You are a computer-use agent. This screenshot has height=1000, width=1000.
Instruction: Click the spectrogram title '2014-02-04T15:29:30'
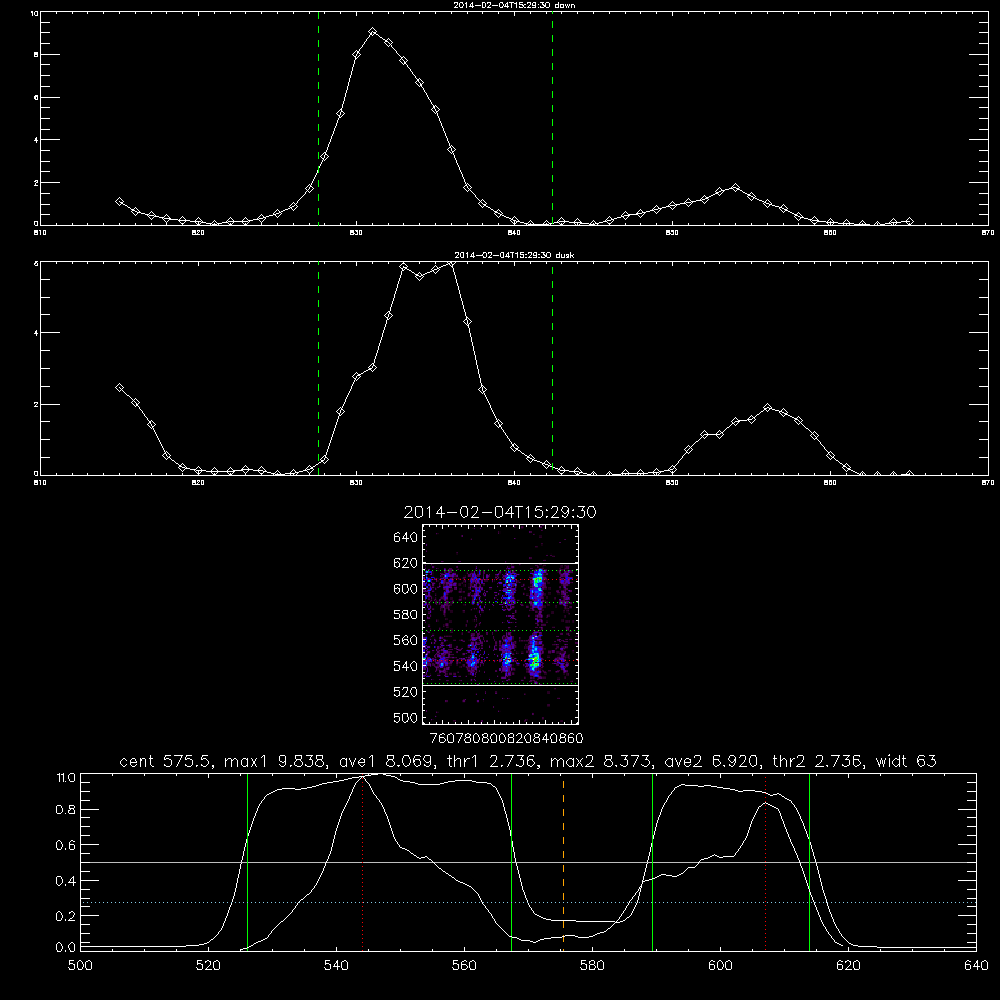click(x=500, y=512)
